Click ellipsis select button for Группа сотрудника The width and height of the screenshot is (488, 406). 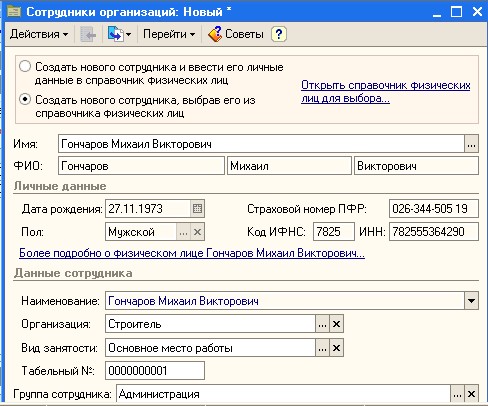pos(457,394)
